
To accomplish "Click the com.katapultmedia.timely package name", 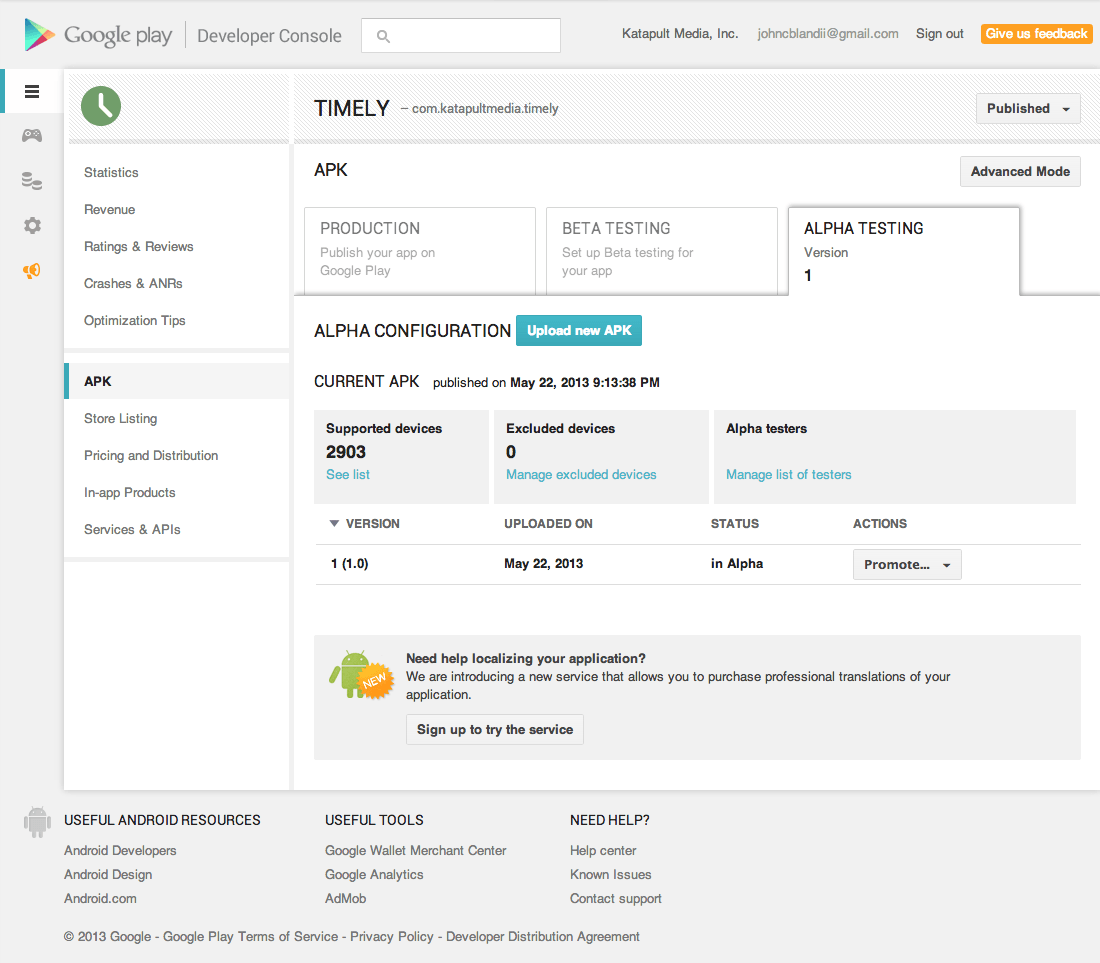I will (485, 109).
